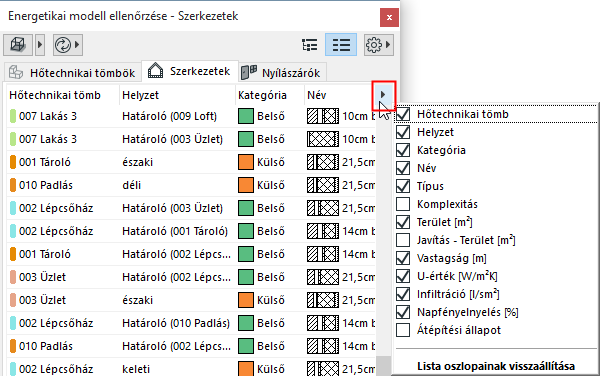Sort by Név column header
Screen dimensions: 600x376
[316, 95]
